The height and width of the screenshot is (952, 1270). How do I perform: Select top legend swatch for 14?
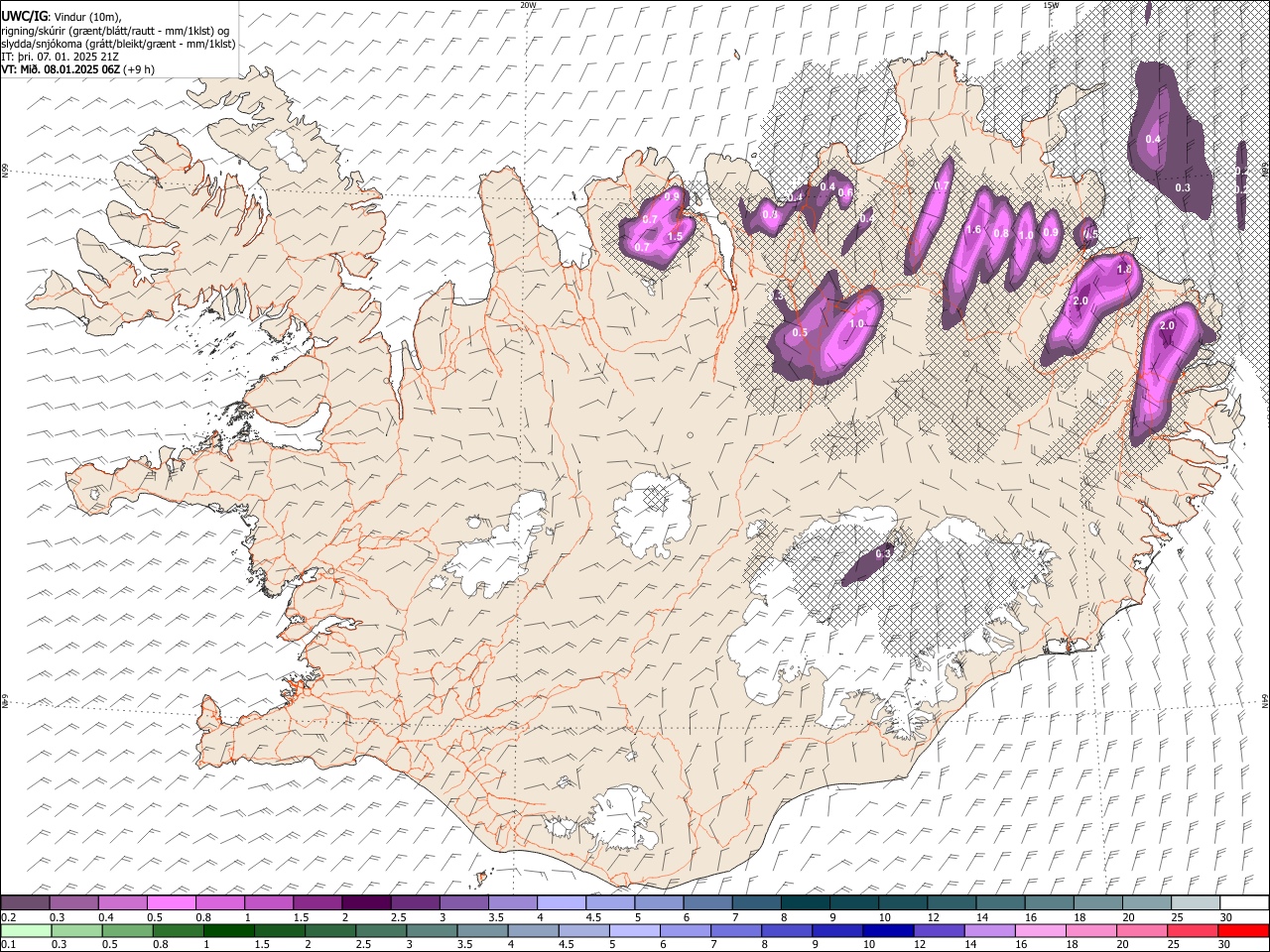(x=1000, y=902)
